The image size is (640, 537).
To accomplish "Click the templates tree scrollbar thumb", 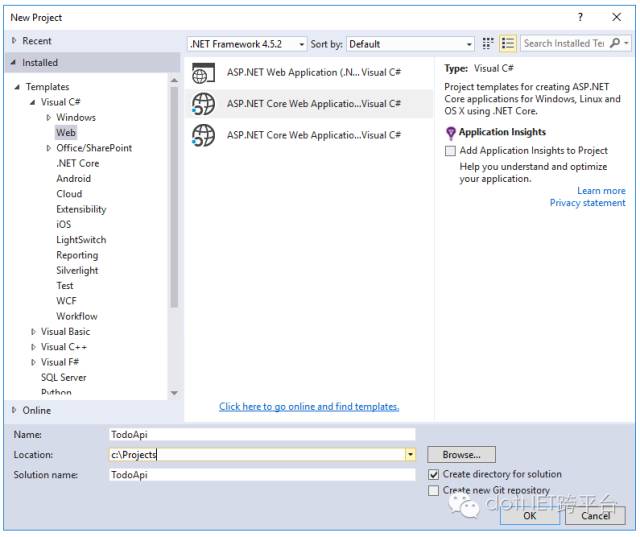I will click(x=174, y=197).
